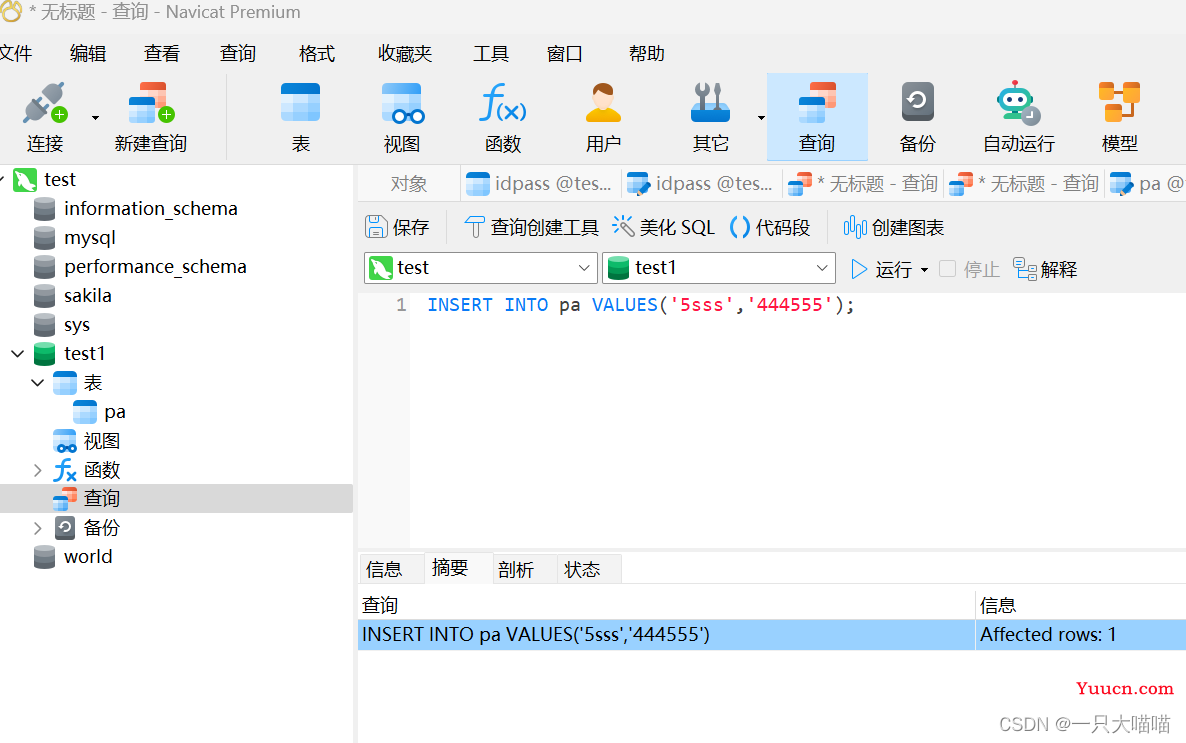Screen dimensions: 1186x743
Task: Select information_schema database
Action: [151, 208]
